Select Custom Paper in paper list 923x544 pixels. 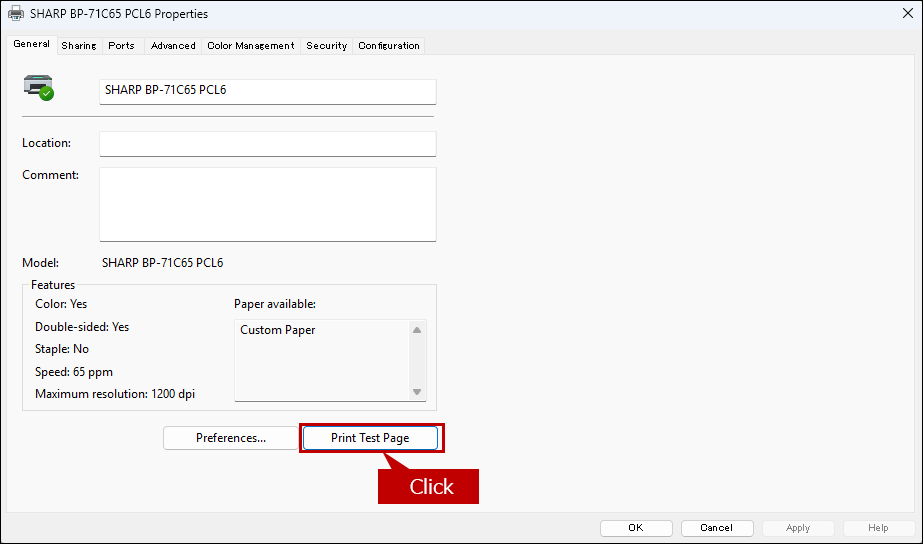point(277,330)
